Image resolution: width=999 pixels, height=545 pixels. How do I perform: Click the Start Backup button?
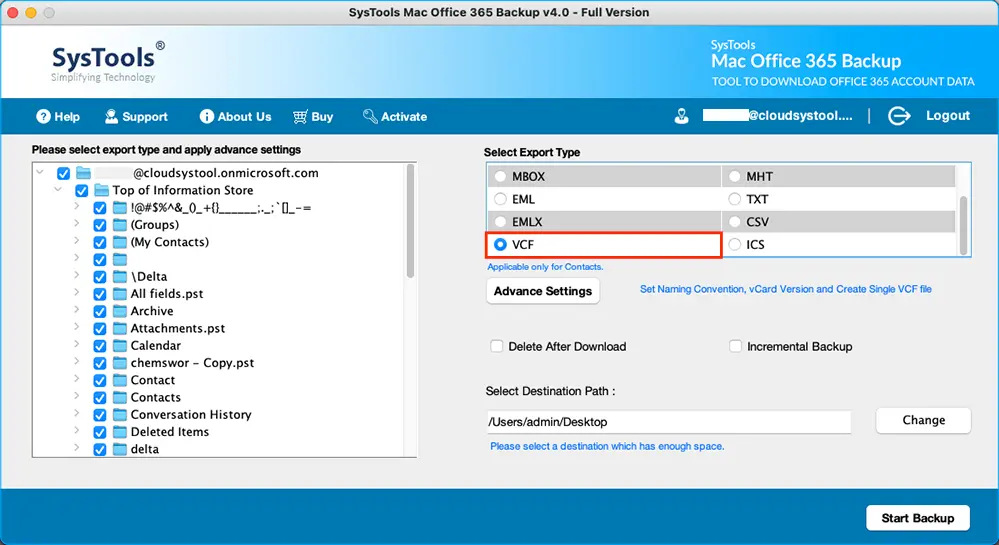point(917,518)
